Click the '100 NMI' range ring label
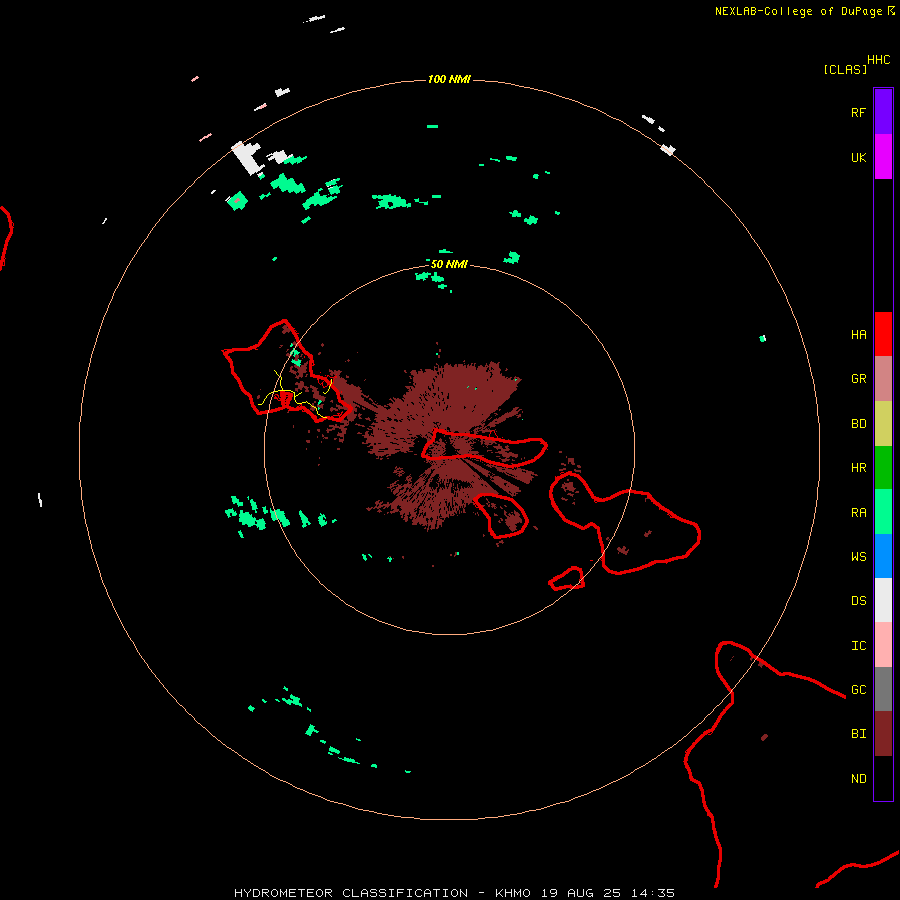900x900 pixels. [449, 79]
